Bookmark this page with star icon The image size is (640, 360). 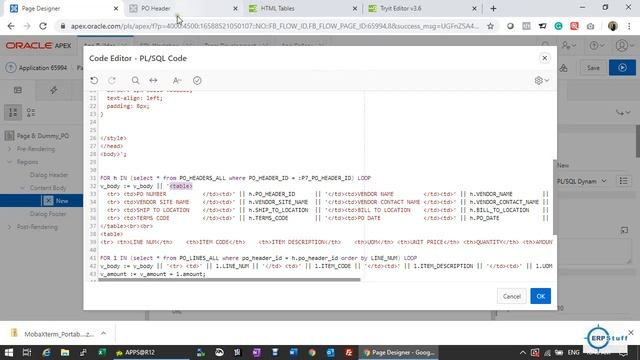[490, 26]
